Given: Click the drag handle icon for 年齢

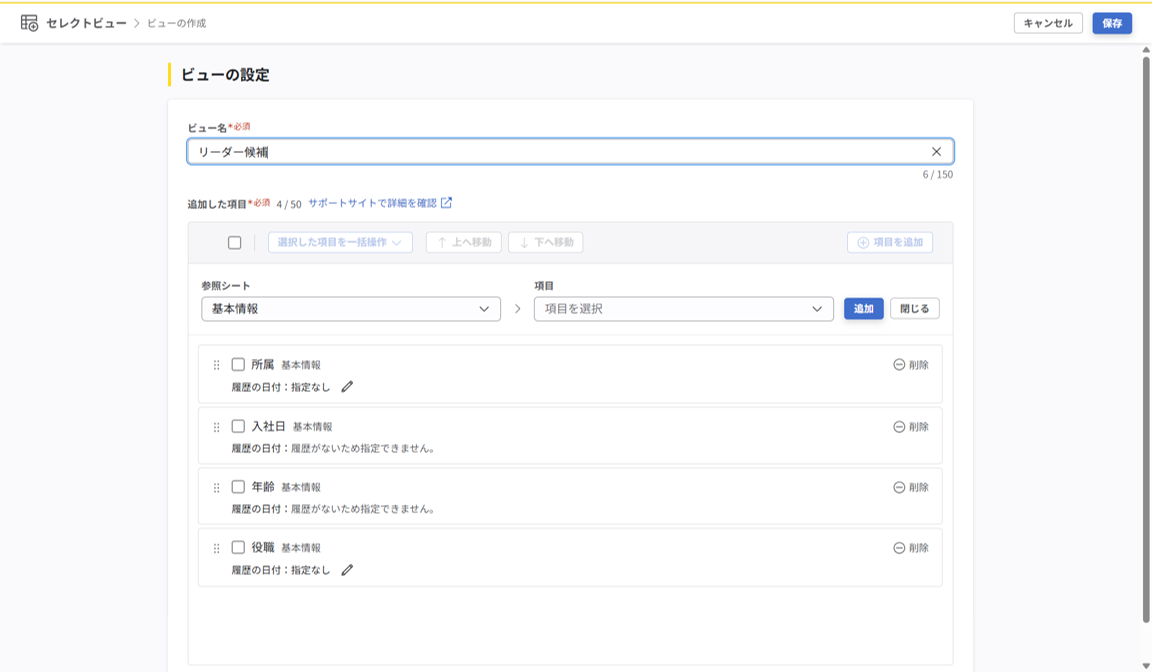Looking at the screenshot, I should coord(216,488).
